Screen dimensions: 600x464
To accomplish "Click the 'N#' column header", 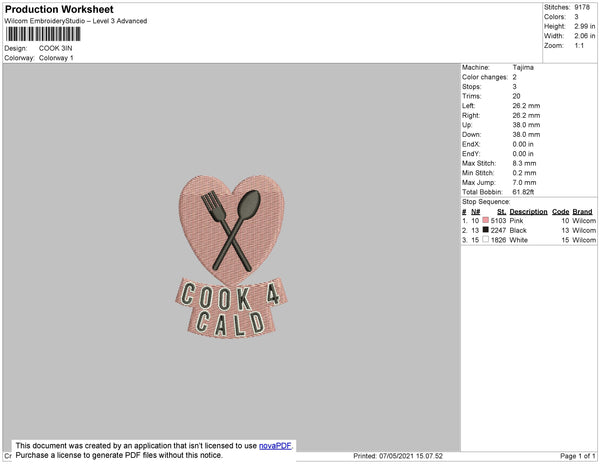I will pos(476,212).
